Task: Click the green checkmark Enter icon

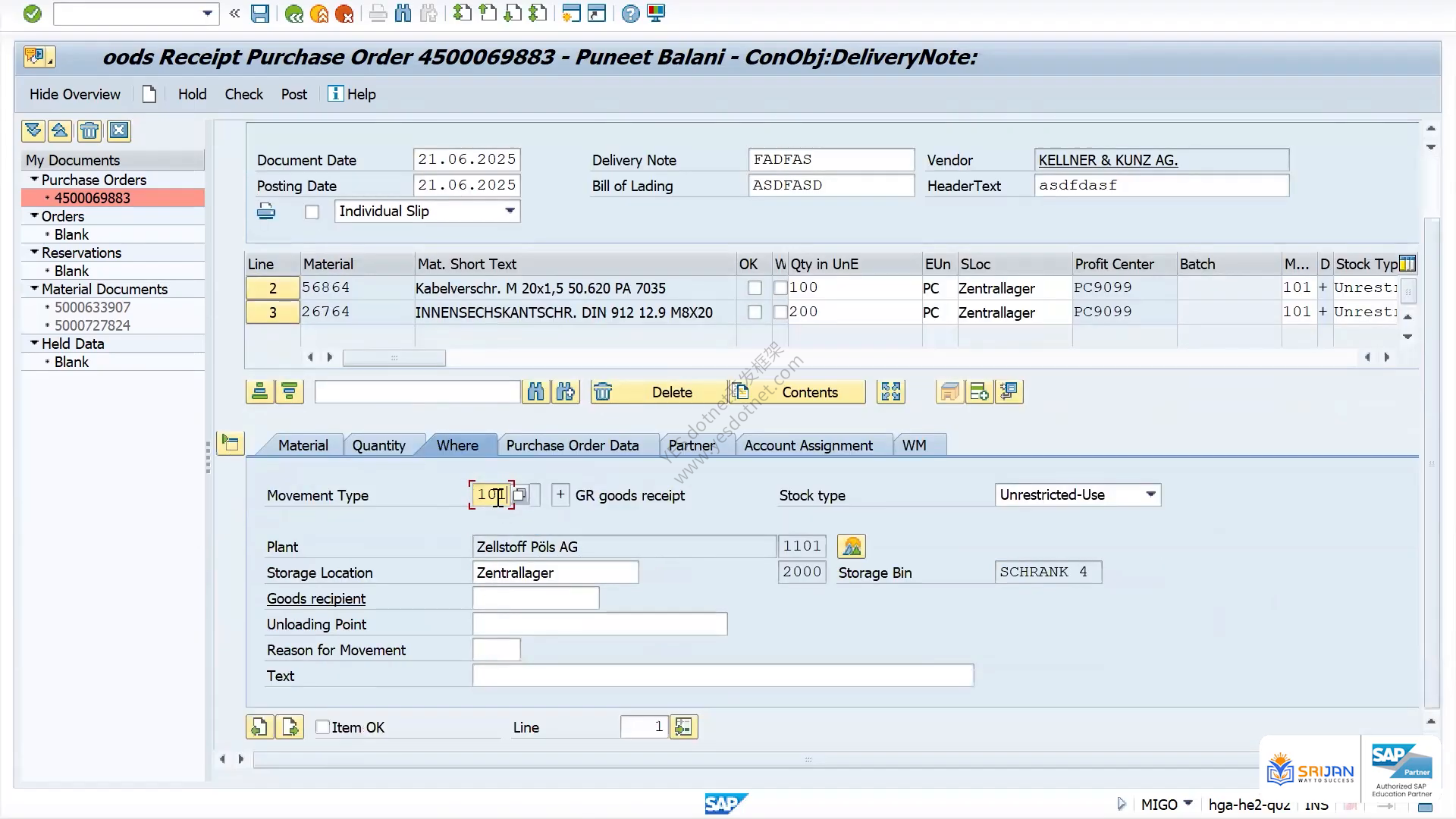Action: pos(32,14)
